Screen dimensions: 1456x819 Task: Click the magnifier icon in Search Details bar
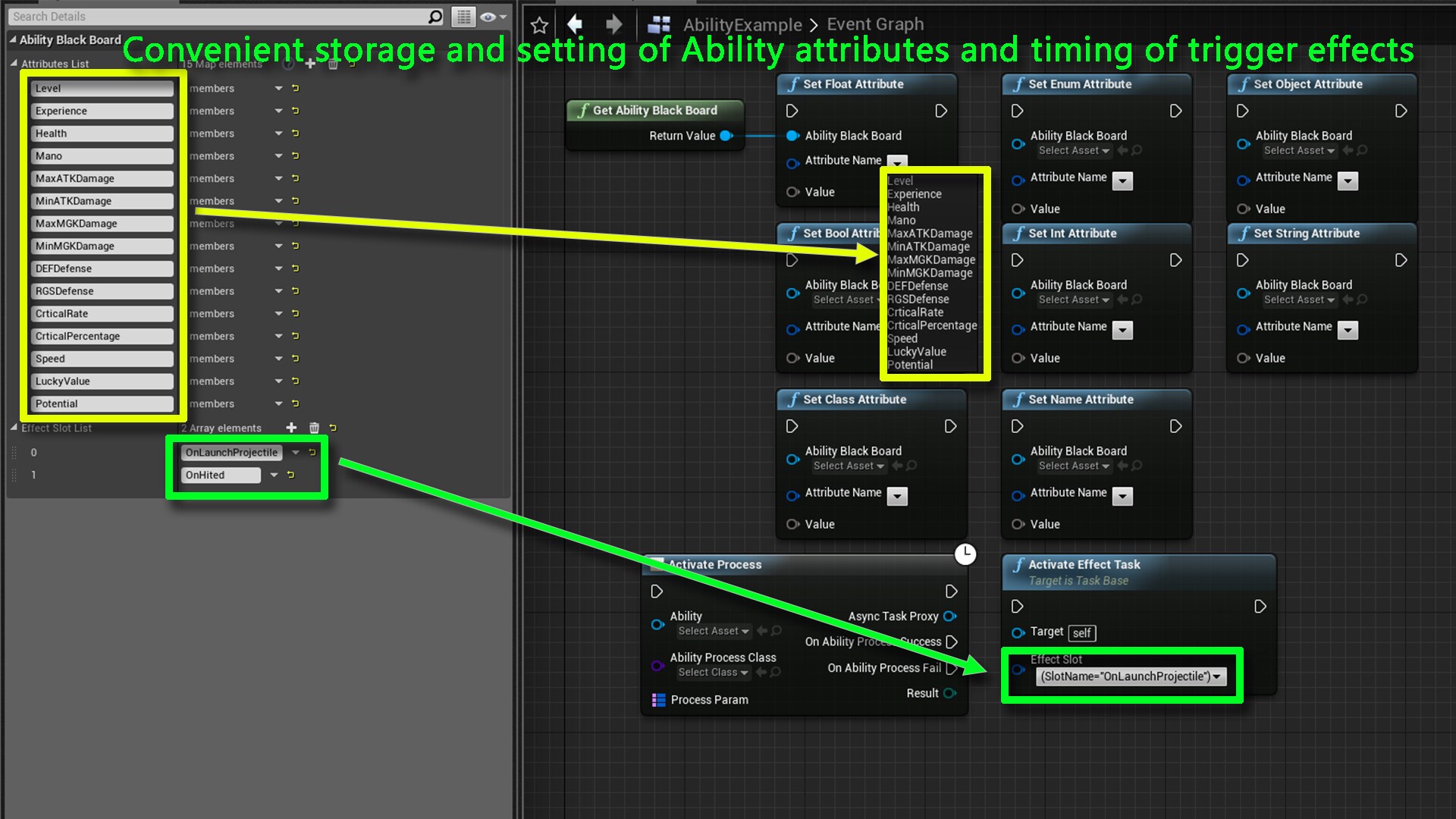(x=432, y=15)
